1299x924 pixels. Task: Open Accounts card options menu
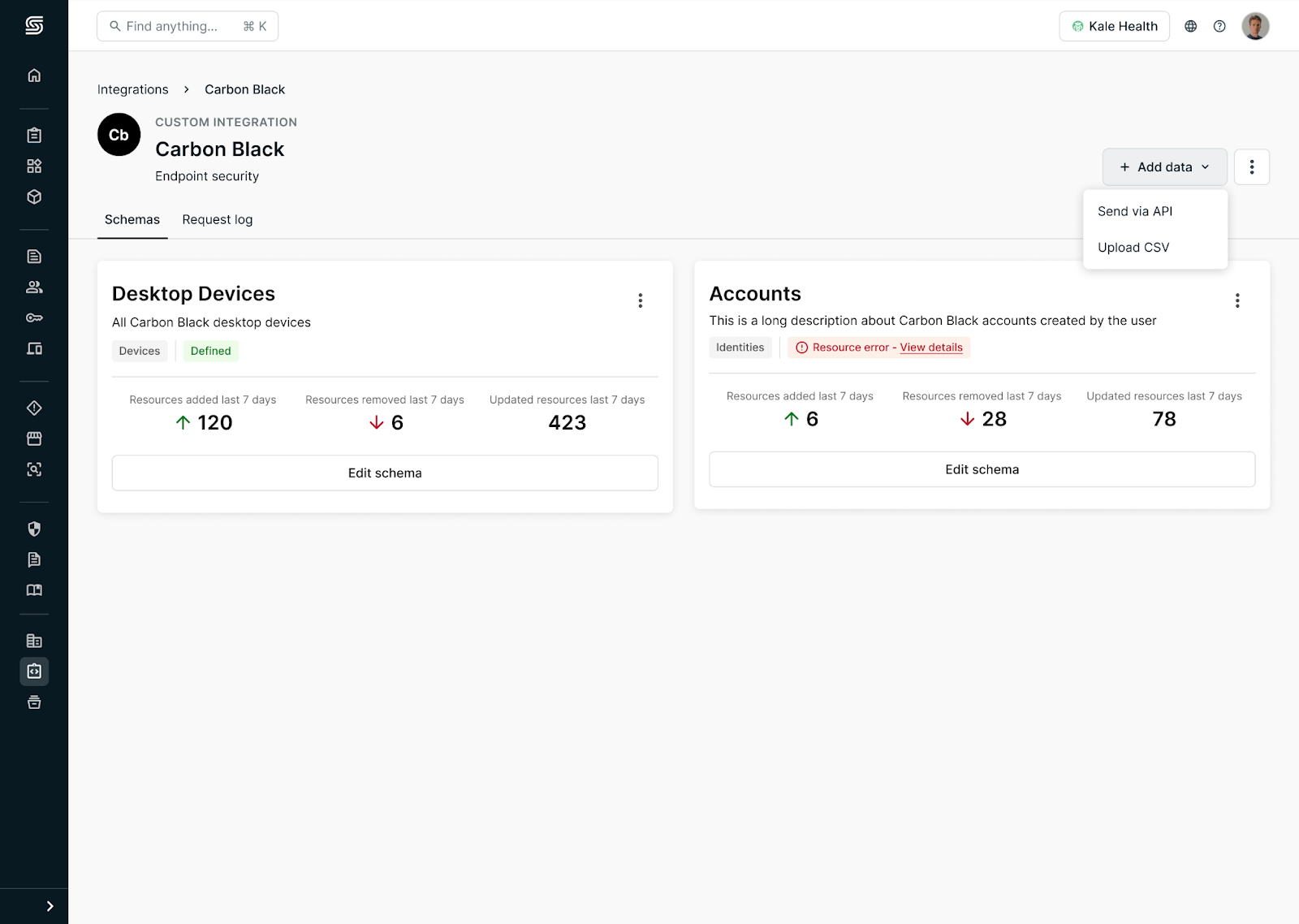coord(1237,301)
